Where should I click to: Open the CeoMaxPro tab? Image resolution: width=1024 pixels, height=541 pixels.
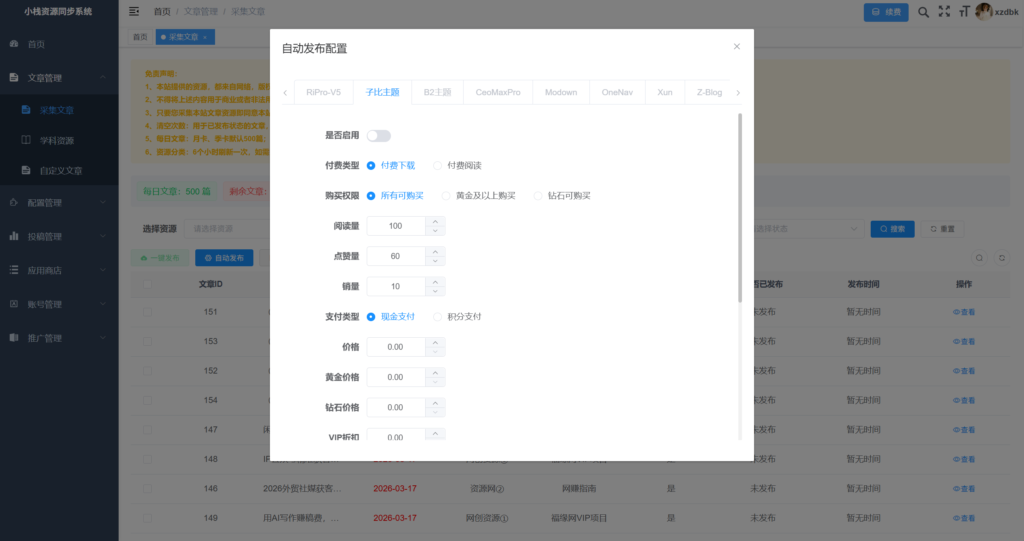tap(498, 92)
